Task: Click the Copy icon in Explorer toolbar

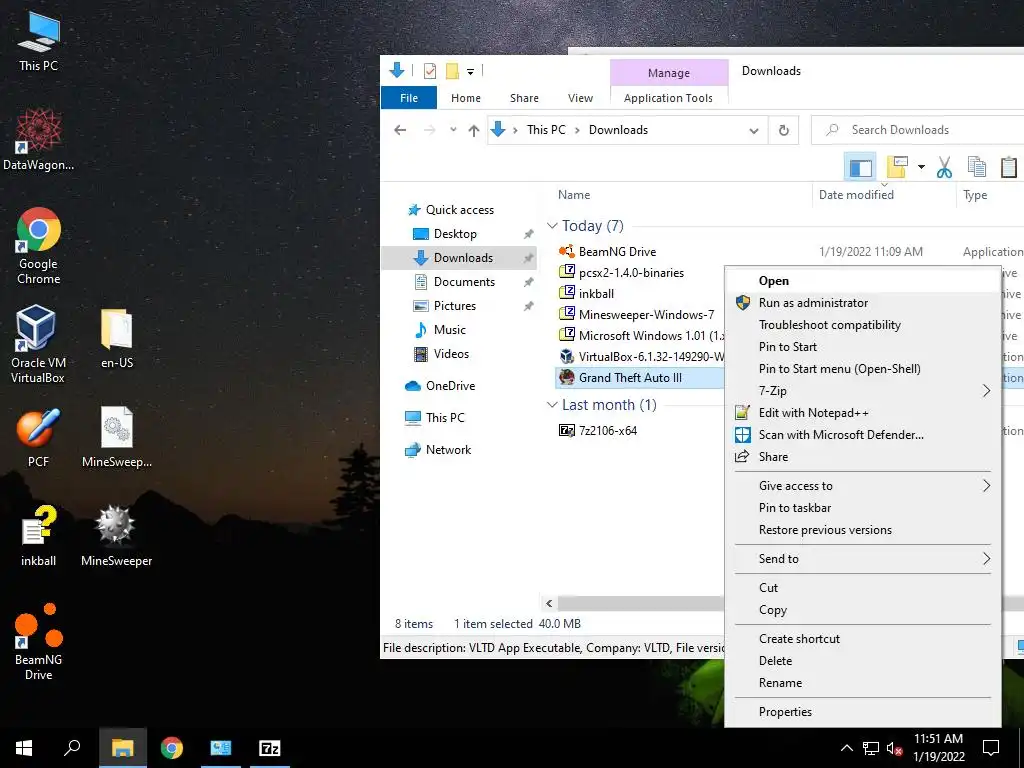Action: [976, 167]
